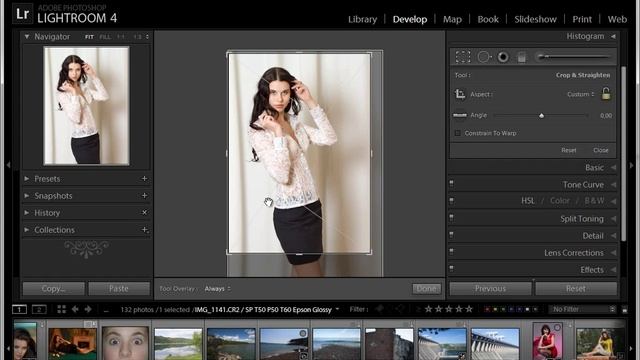Clear history with the X icon

tap(144, 213)
